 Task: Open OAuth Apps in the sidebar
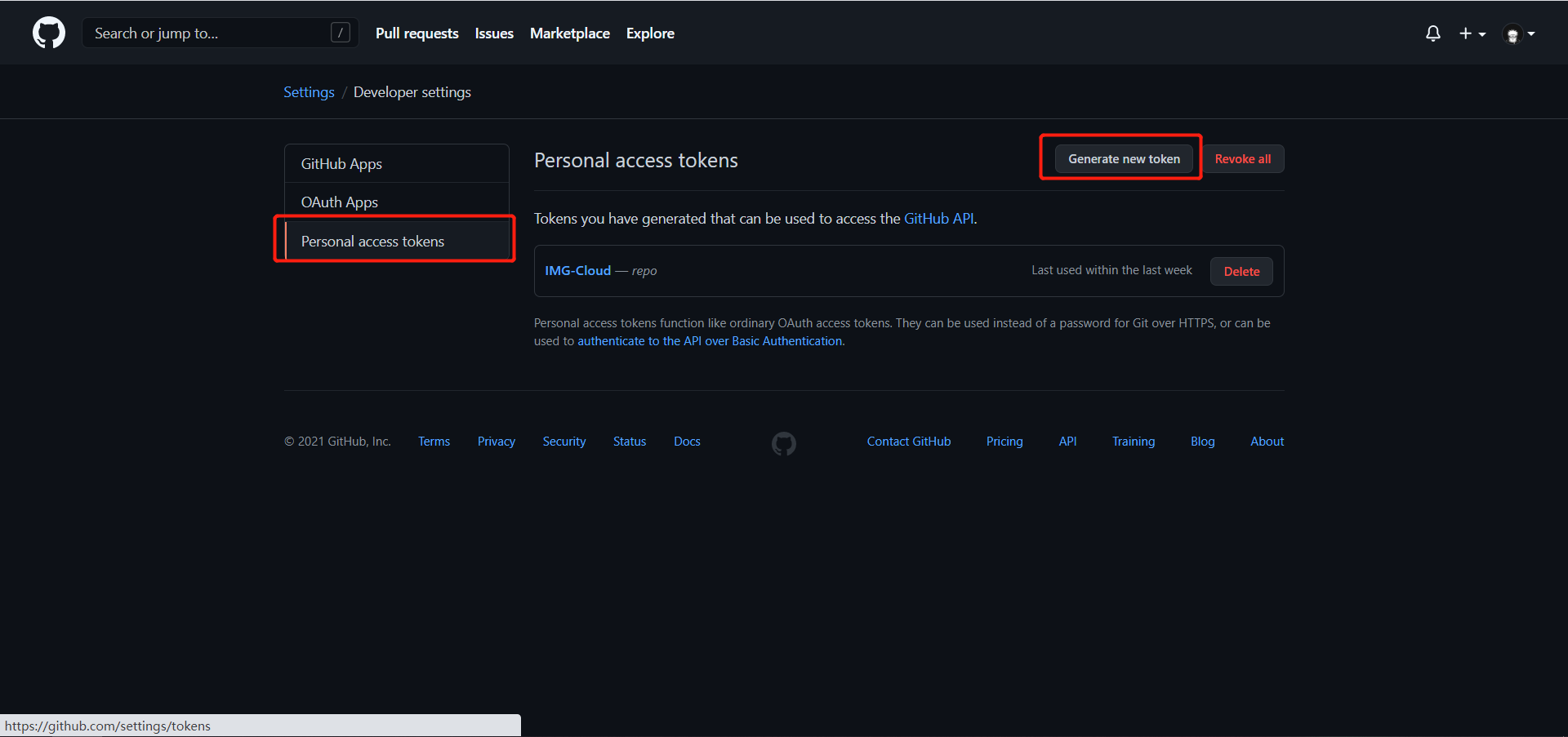397,202
